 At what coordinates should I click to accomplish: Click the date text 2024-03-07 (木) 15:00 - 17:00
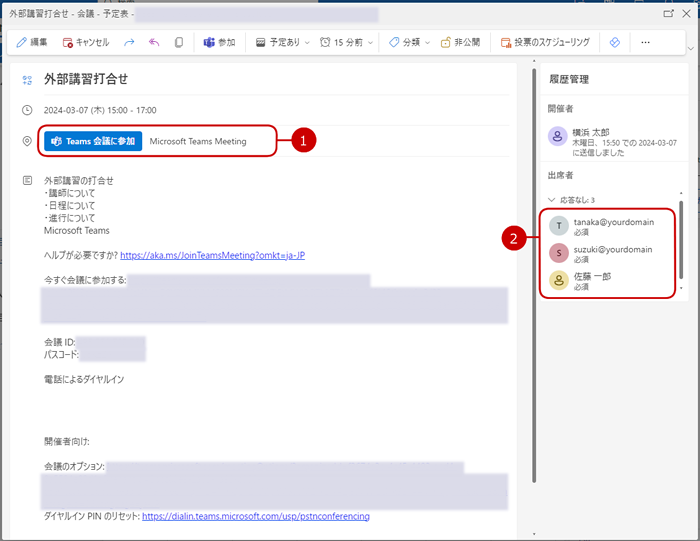(100, 110)
